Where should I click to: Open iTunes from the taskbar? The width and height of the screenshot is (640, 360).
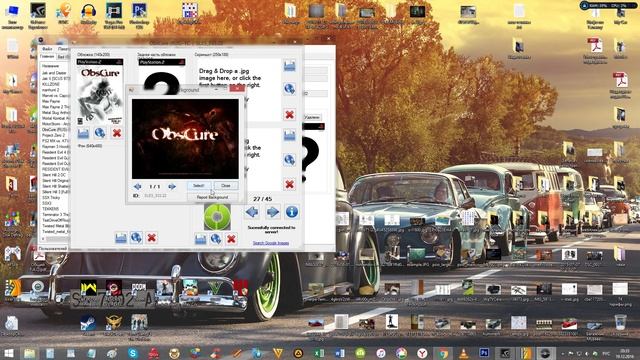381,353
